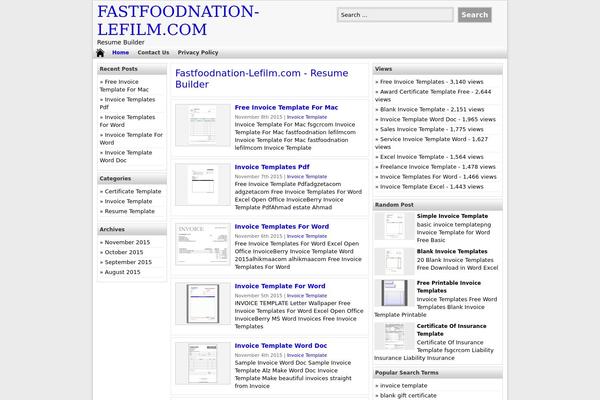
Task: Select the Invoice Template category in the sidebar
Action: tap(128, 201)
